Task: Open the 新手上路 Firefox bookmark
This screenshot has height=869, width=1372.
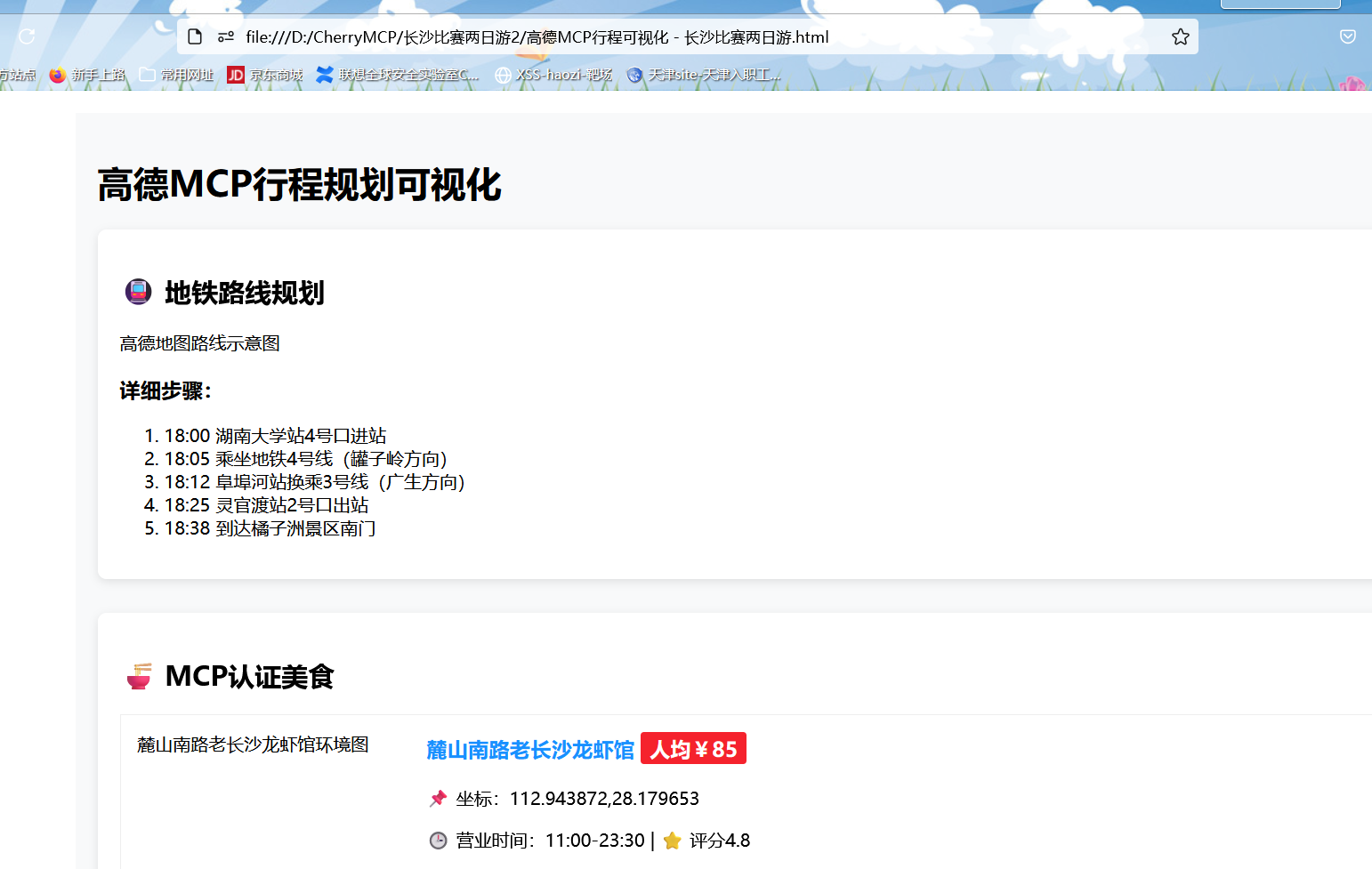Action: click(x=87, y=75)
